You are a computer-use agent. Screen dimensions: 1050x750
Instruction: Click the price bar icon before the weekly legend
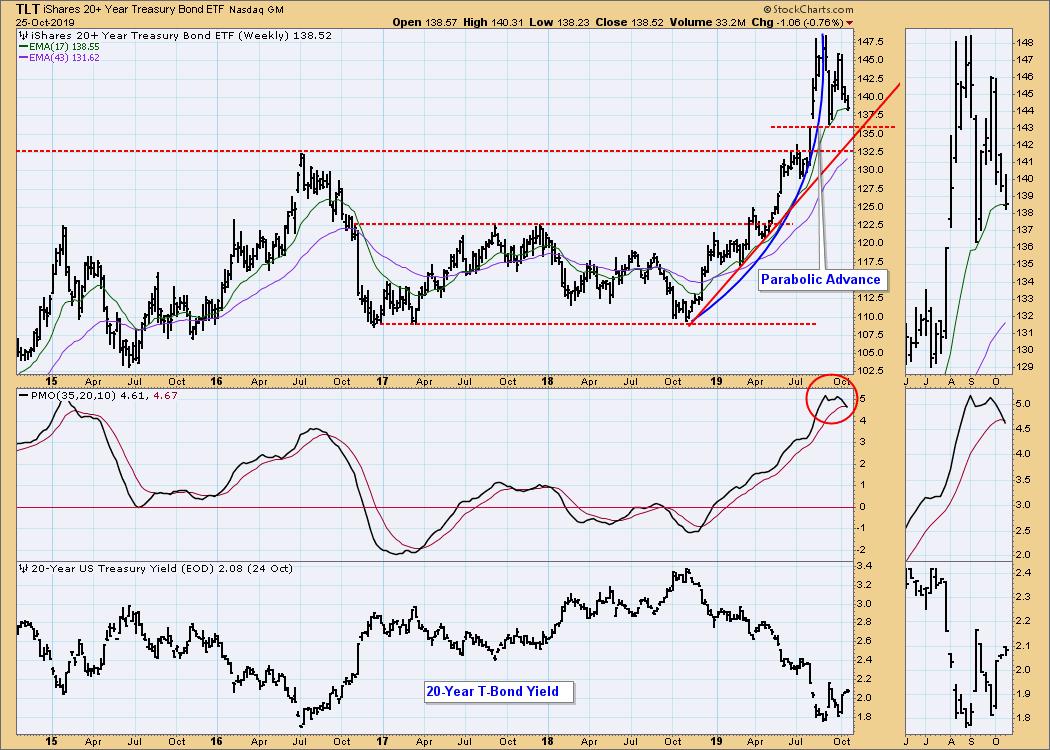(x=23, y=35)
